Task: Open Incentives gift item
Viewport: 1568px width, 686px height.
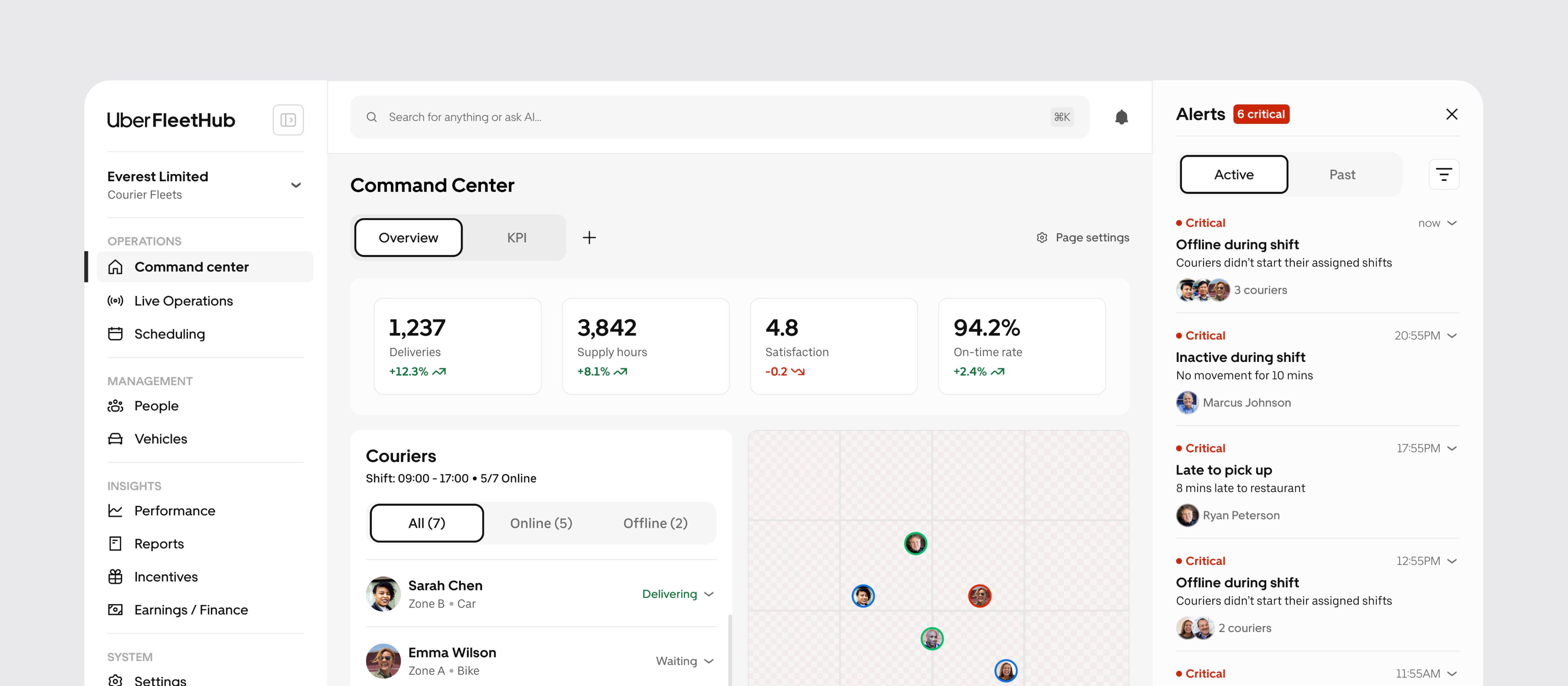Action: pos(166,577)
